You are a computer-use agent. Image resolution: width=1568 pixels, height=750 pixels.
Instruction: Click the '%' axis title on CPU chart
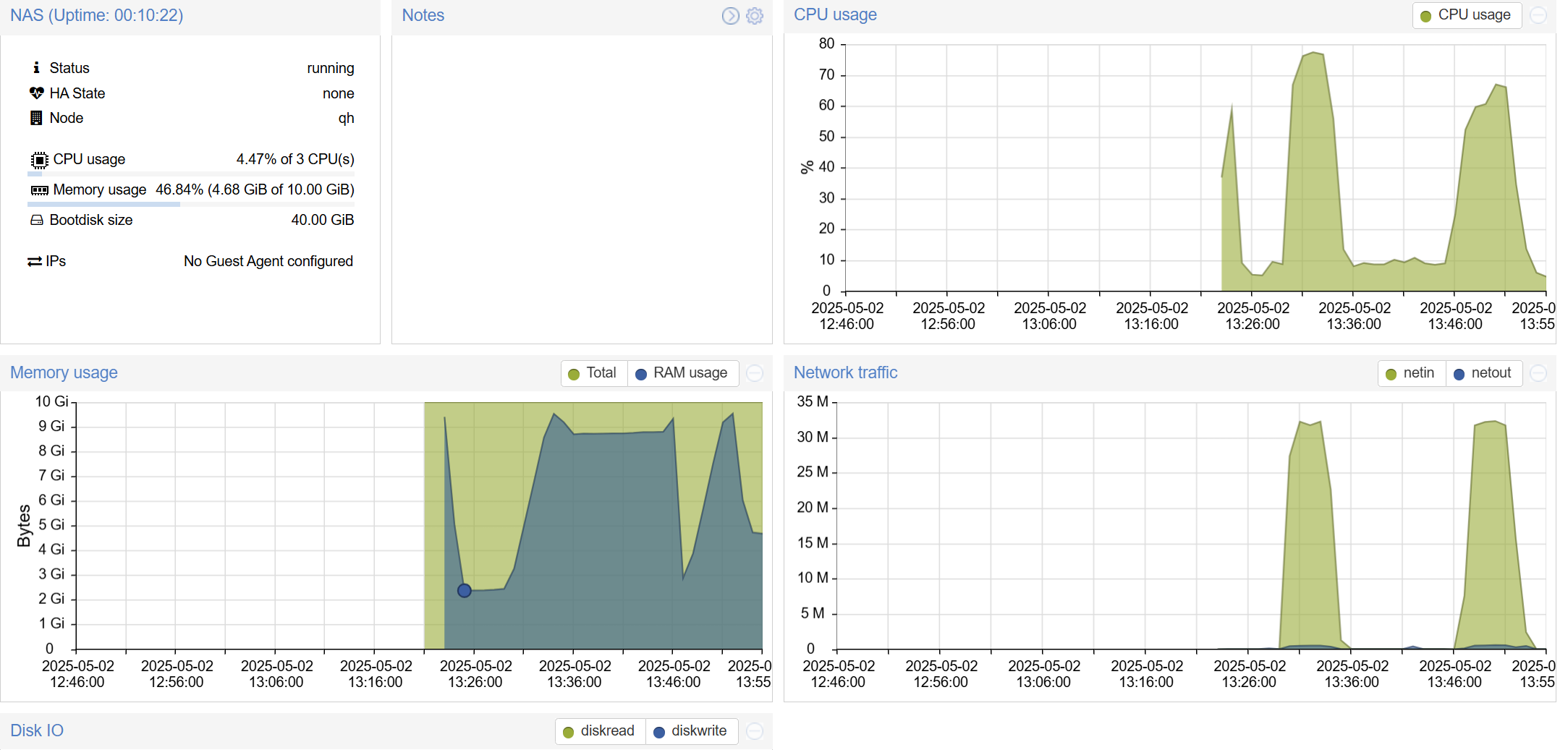click(807, 168)
